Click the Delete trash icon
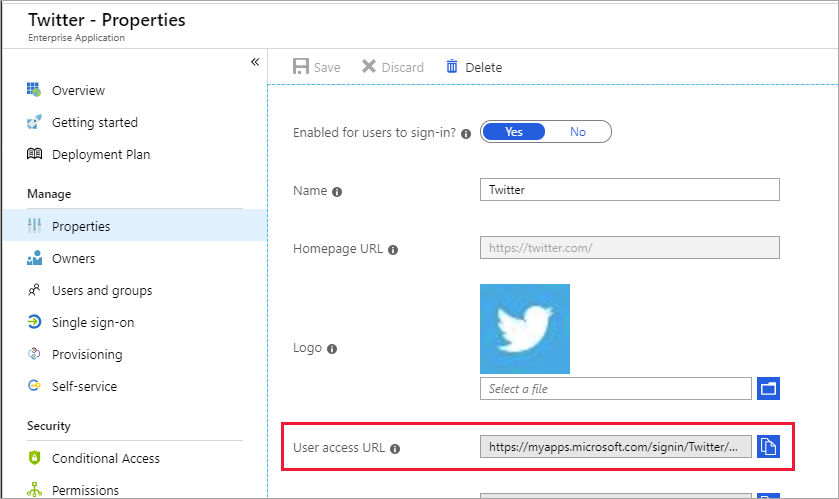This screenshot has width=839, height=499. click(x=452, y=67)
